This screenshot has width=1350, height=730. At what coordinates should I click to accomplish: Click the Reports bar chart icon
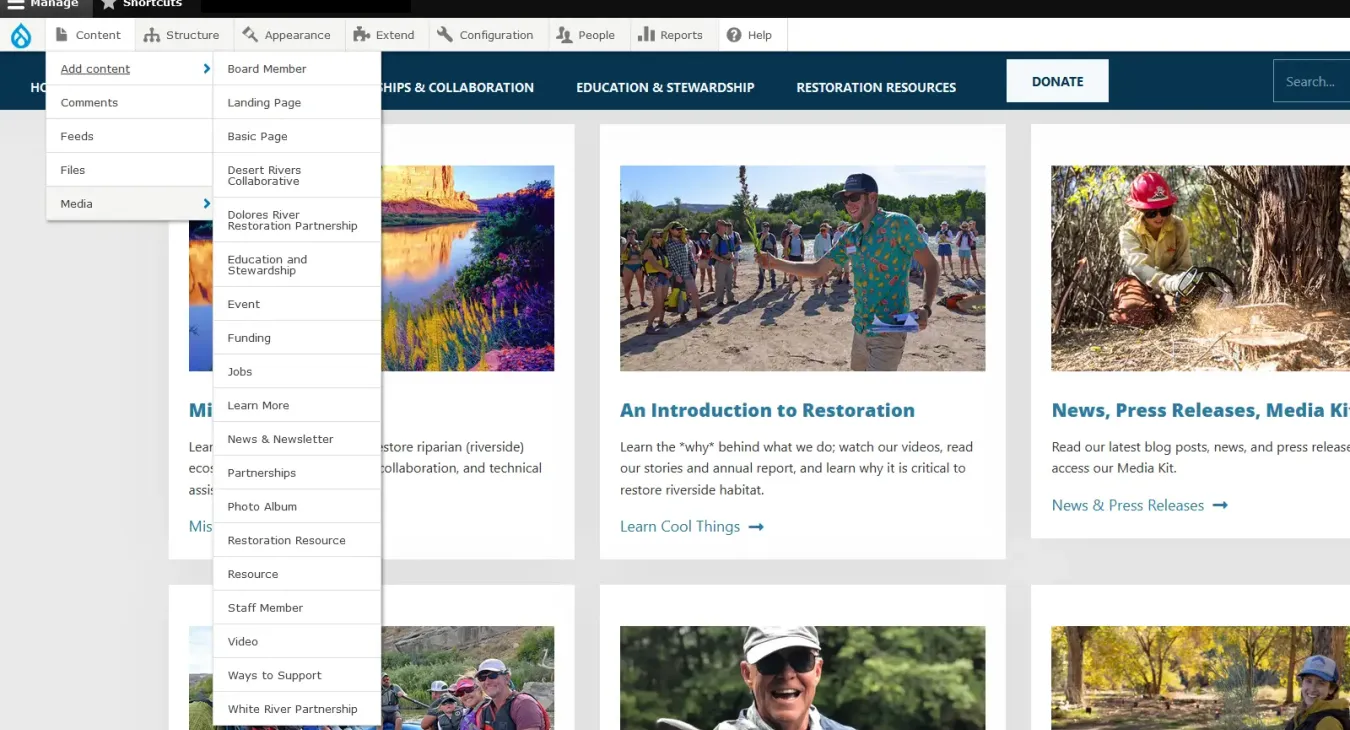[647, 35]
